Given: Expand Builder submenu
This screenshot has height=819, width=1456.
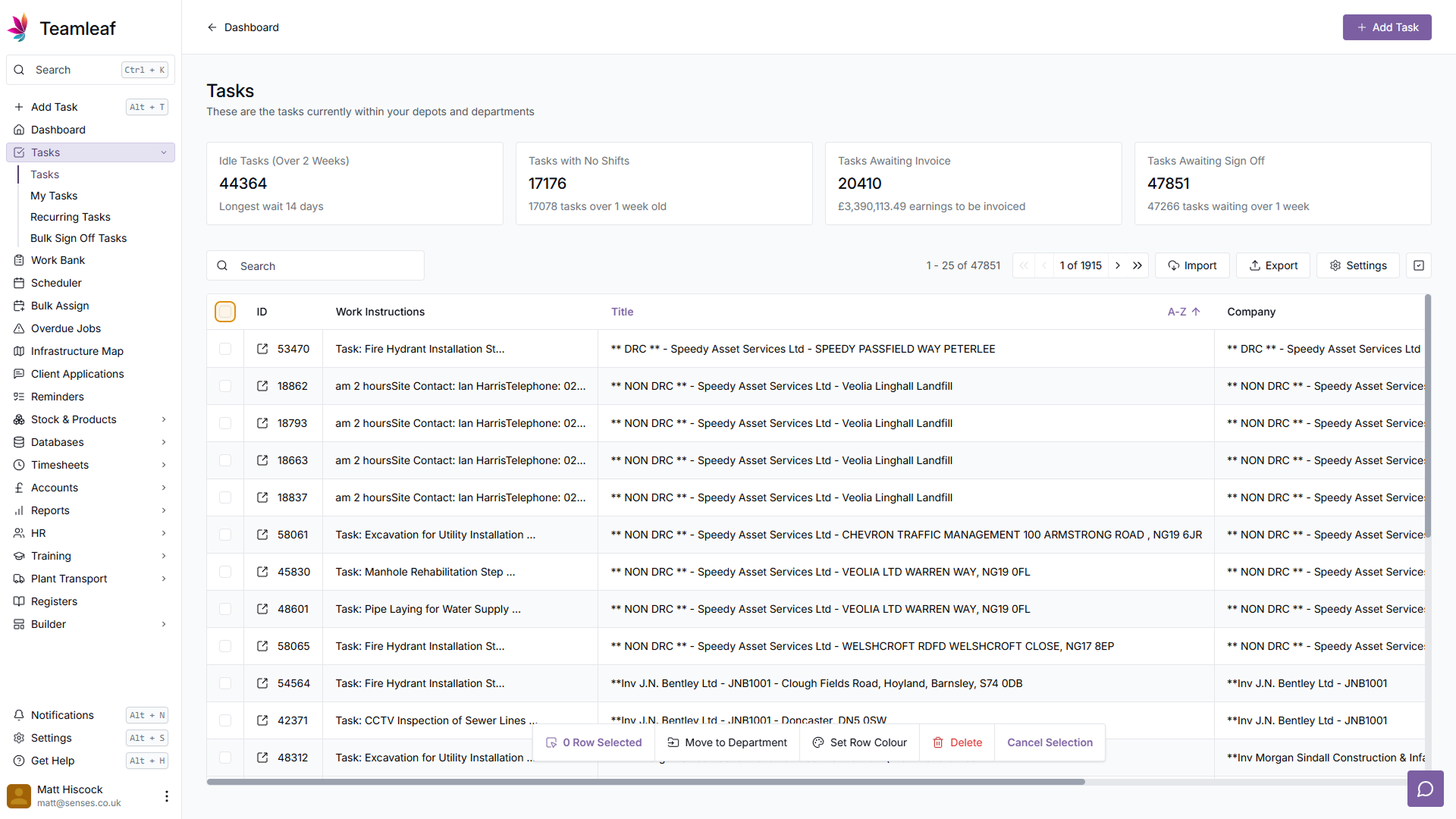Looking at the screenshot, I should click(x=164, y=624).
